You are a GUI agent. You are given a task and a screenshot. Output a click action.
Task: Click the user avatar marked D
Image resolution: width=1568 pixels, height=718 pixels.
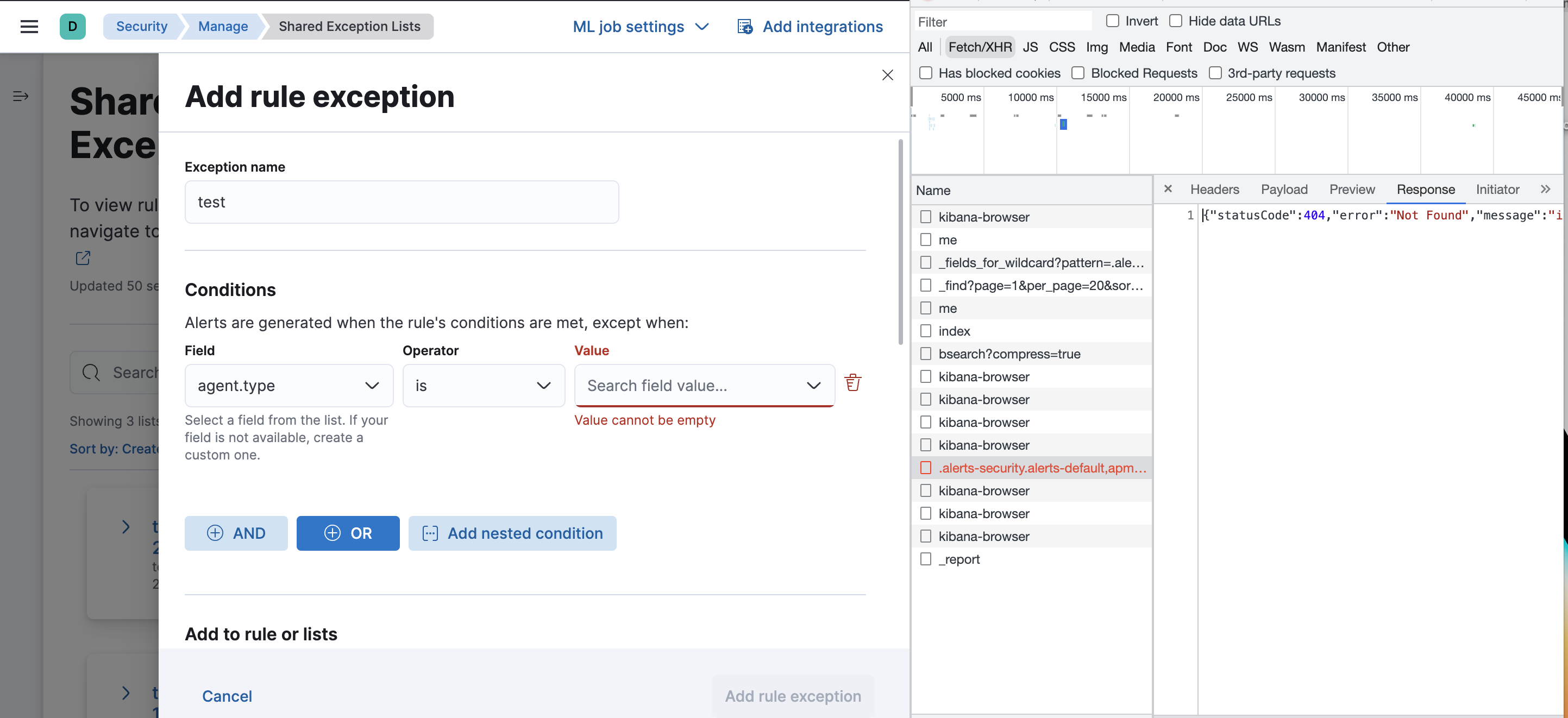click(x=71, y=26)
